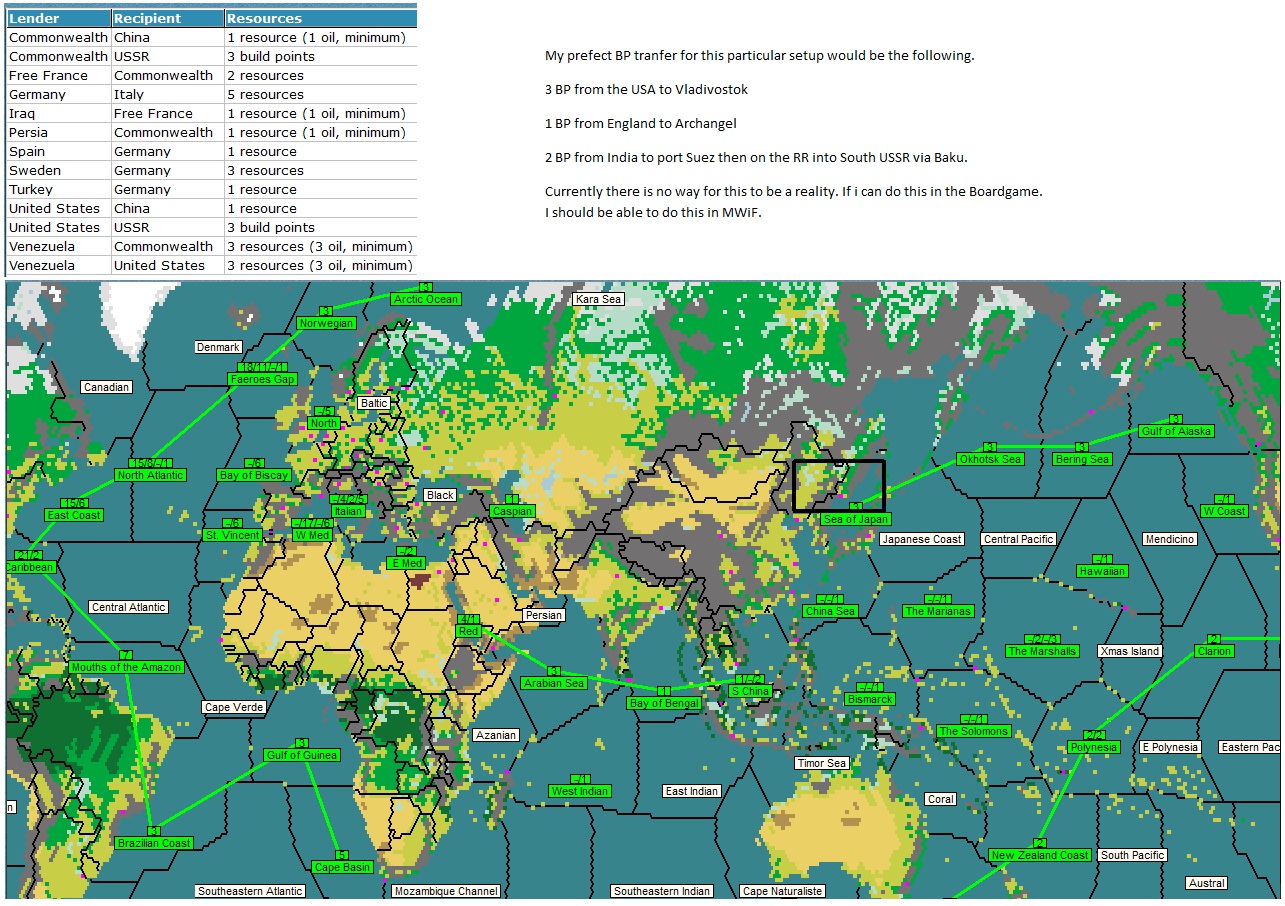The image size is (1285, 906).
Task: Click the Sea of Japan label
Action: (855, 519)
